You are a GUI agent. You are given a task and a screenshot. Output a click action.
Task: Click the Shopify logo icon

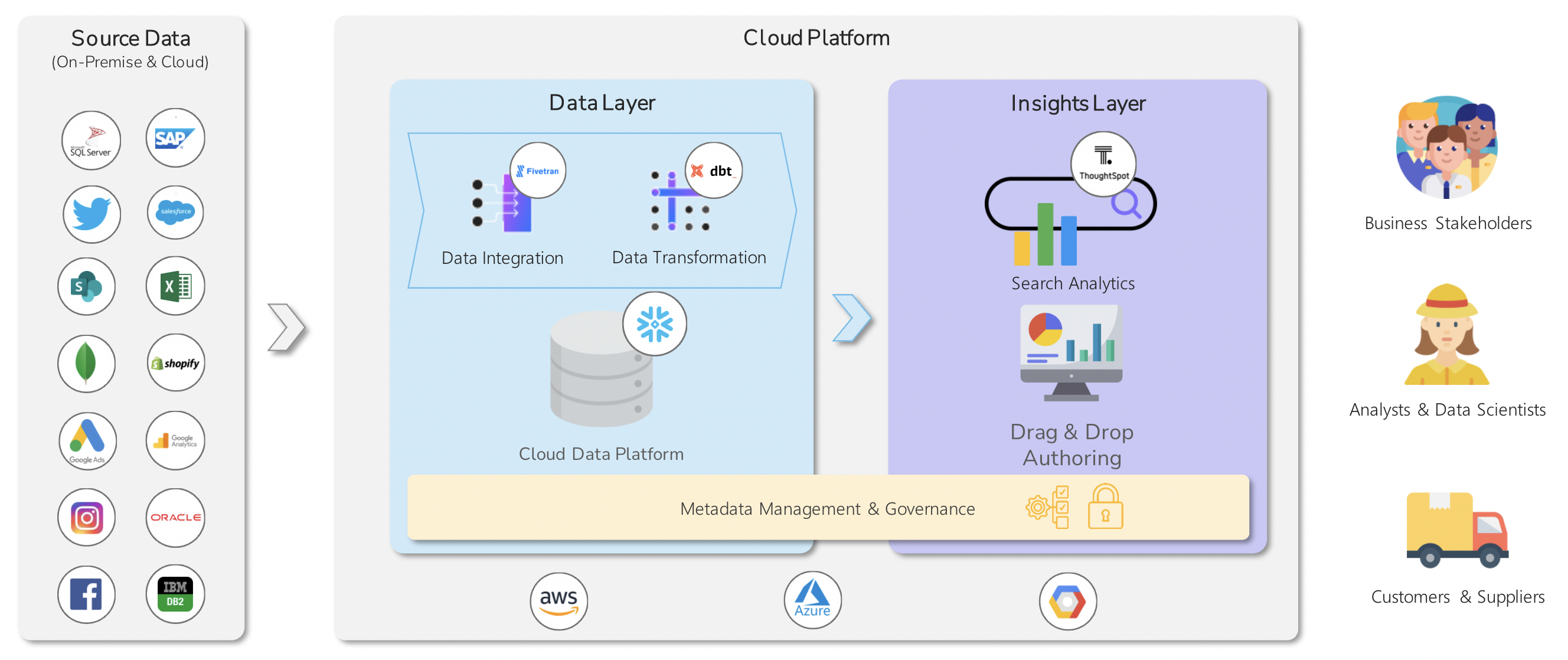coord(175,363)
